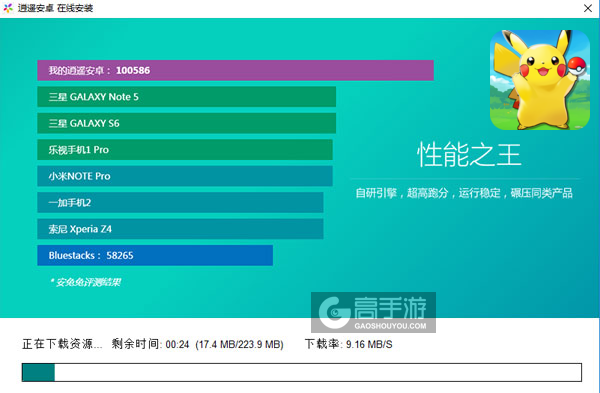Image resolution: width=600 pixels, height=393 pixels.
Task: Click the Pikachu game icon
Action: [540, 80]
